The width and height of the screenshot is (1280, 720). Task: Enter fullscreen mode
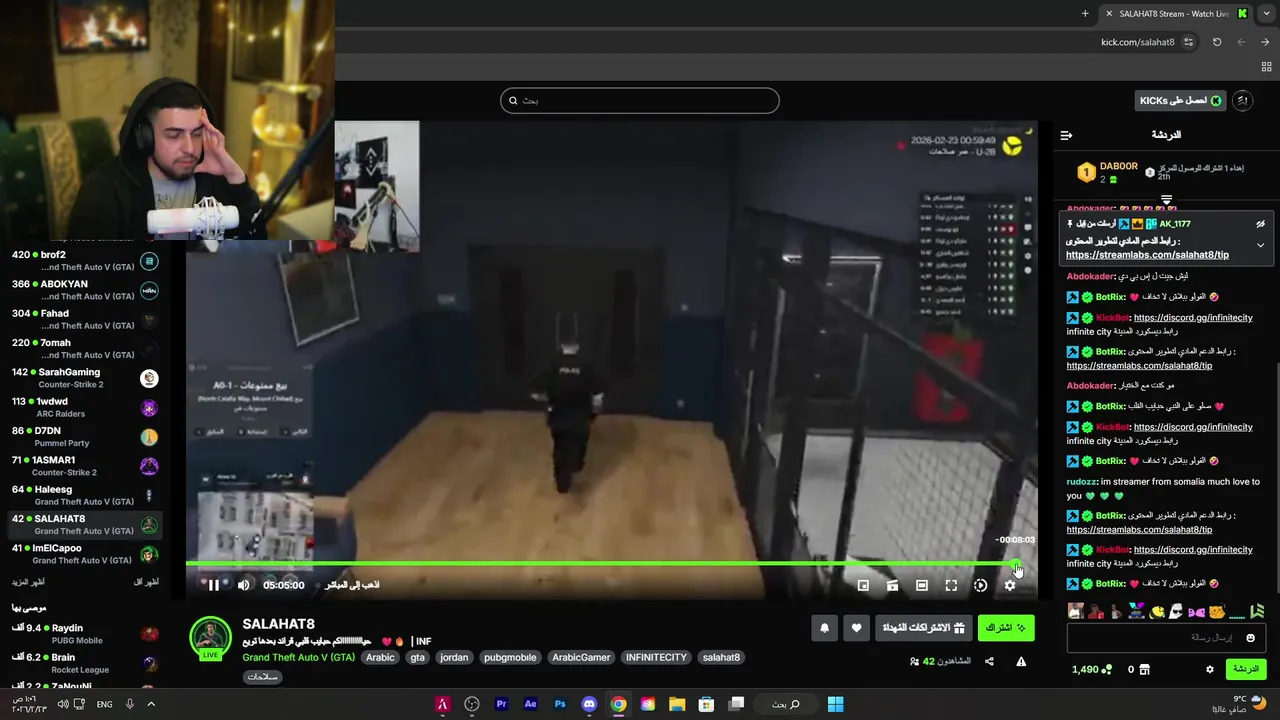[x=951, y=585]
